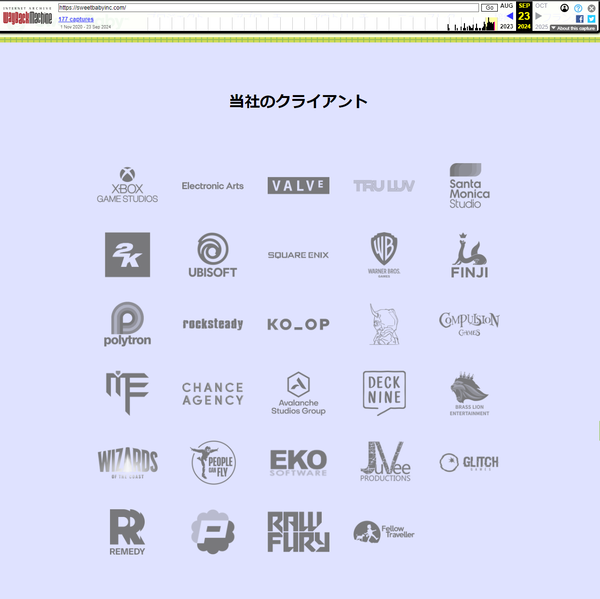The width and height of the screenshot is (600, 599).
Task: Select the Chance Agency logo
Action: click(x=213, y=393)
